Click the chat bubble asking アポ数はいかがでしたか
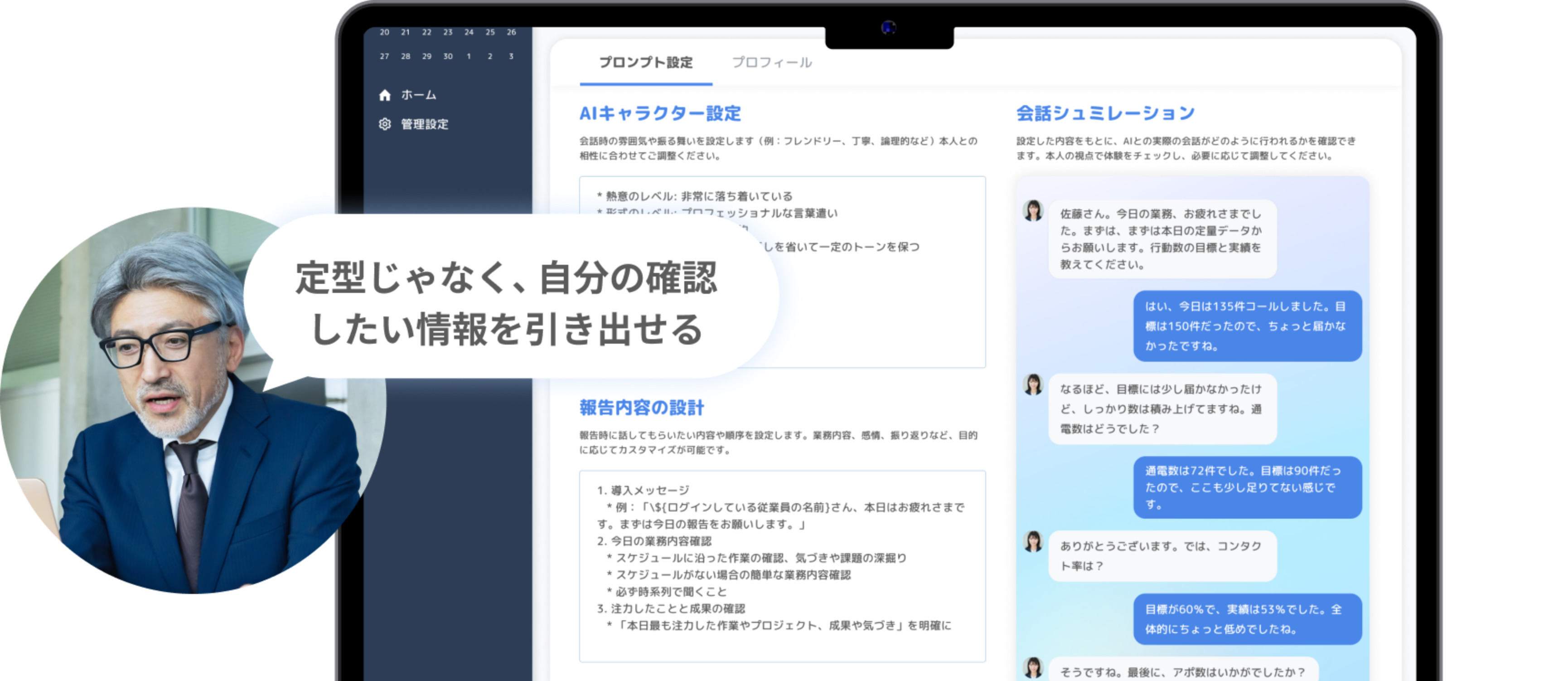This screenshot has width=1568, height=681. (x=1183, y=669)
